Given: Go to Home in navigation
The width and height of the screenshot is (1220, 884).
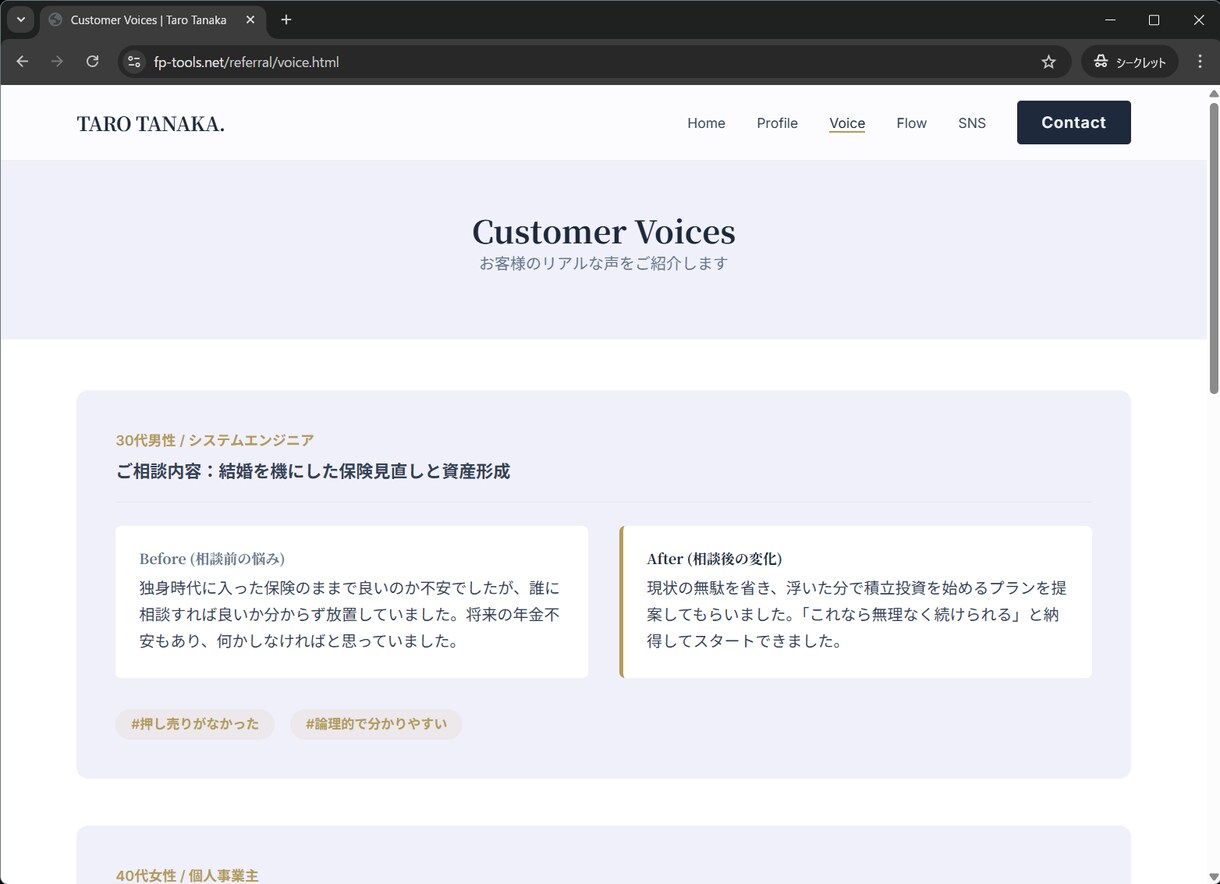Looking at the screenshot, I should tap(706, 123).
